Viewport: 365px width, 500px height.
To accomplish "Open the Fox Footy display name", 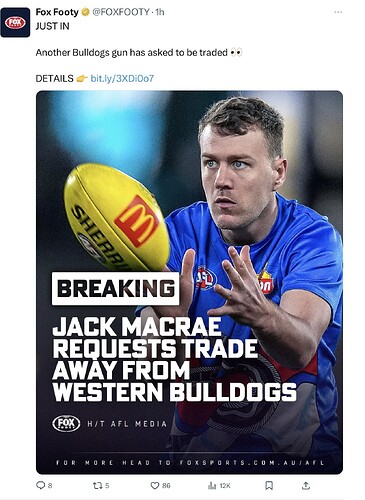I will [x=57, y=12].
